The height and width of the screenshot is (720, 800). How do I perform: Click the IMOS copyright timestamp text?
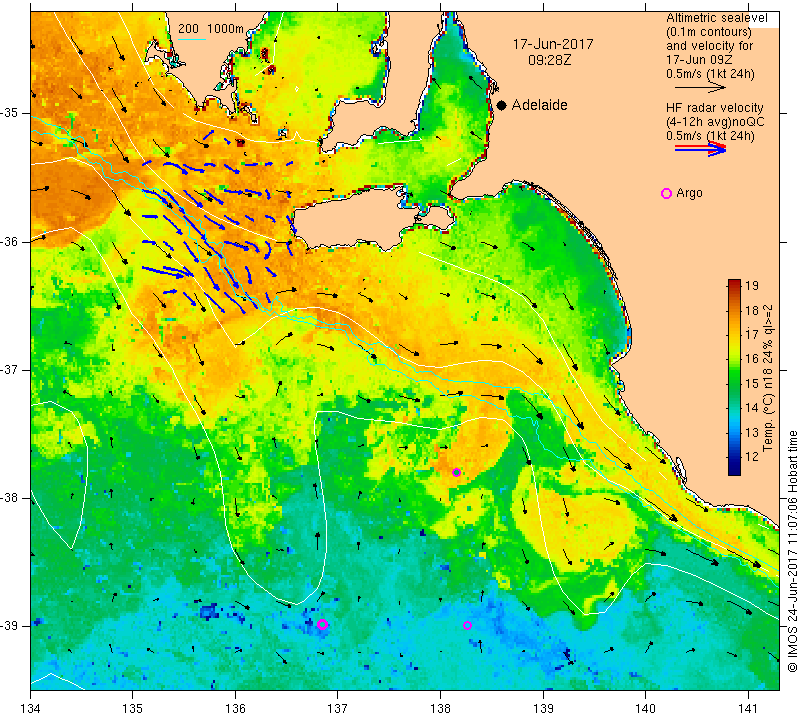792,551
